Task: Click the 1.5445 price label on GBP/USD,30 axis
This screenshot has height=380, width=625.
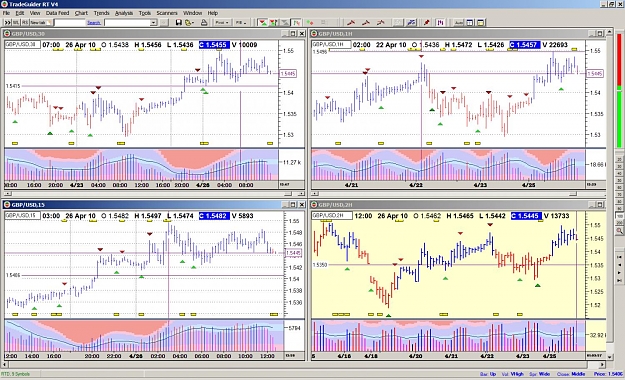Action: [288, 73]
